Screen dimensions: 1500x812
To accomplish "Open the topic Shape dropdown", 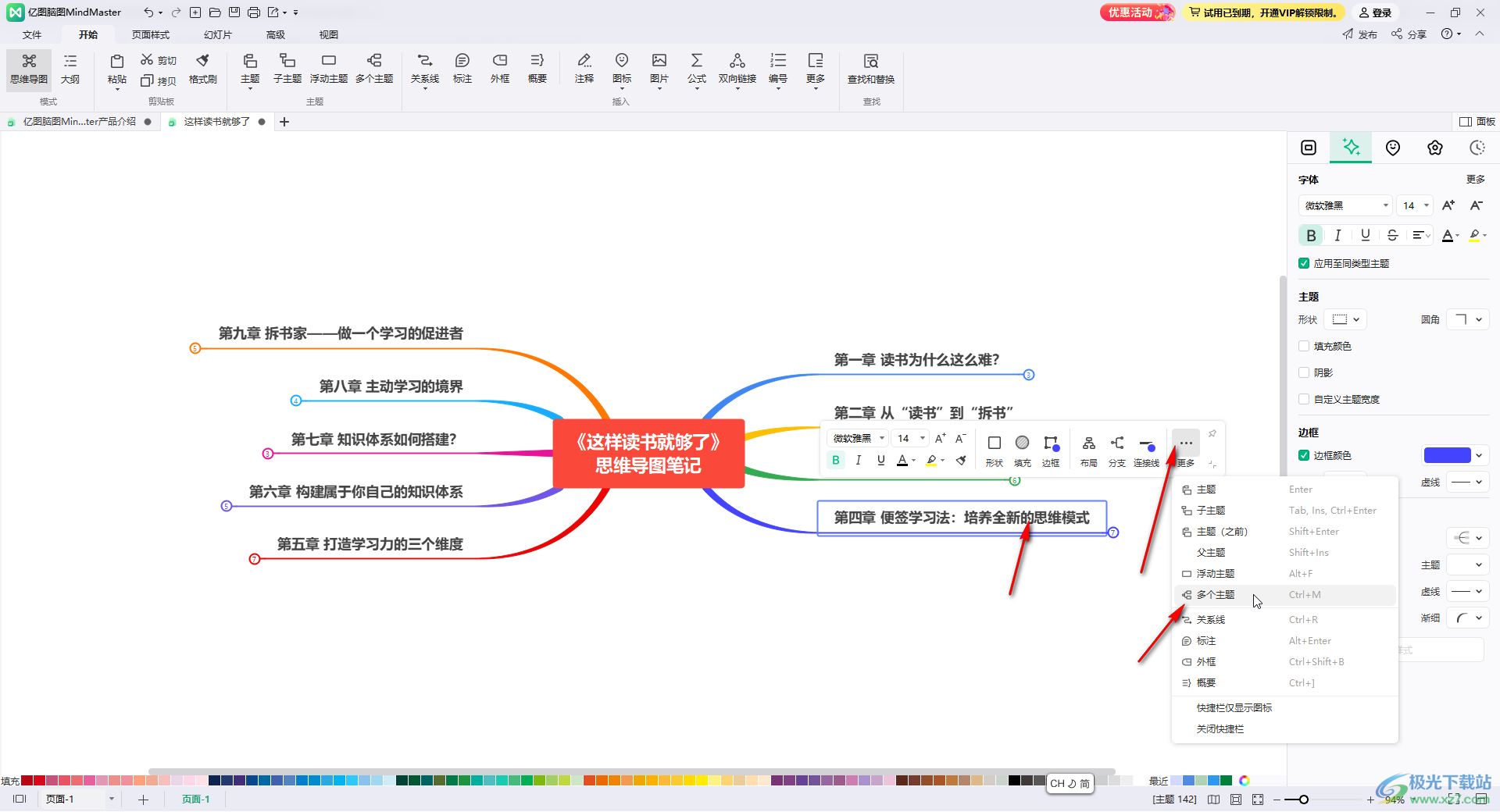I will 1345,319.
